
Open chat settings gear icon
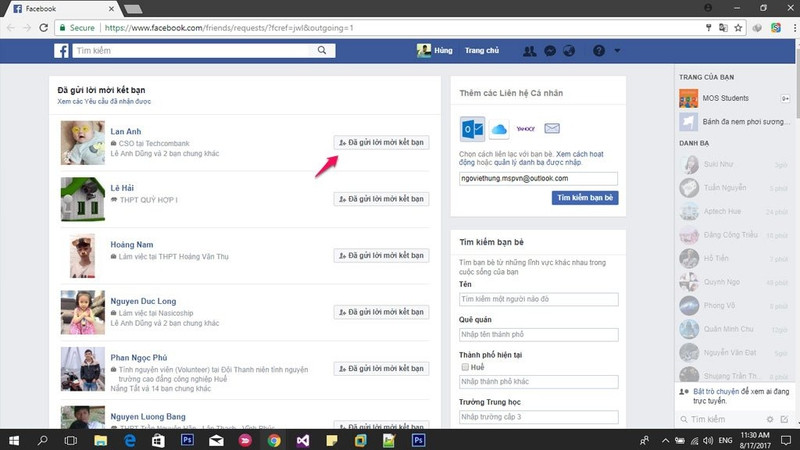tap(770, 419)
